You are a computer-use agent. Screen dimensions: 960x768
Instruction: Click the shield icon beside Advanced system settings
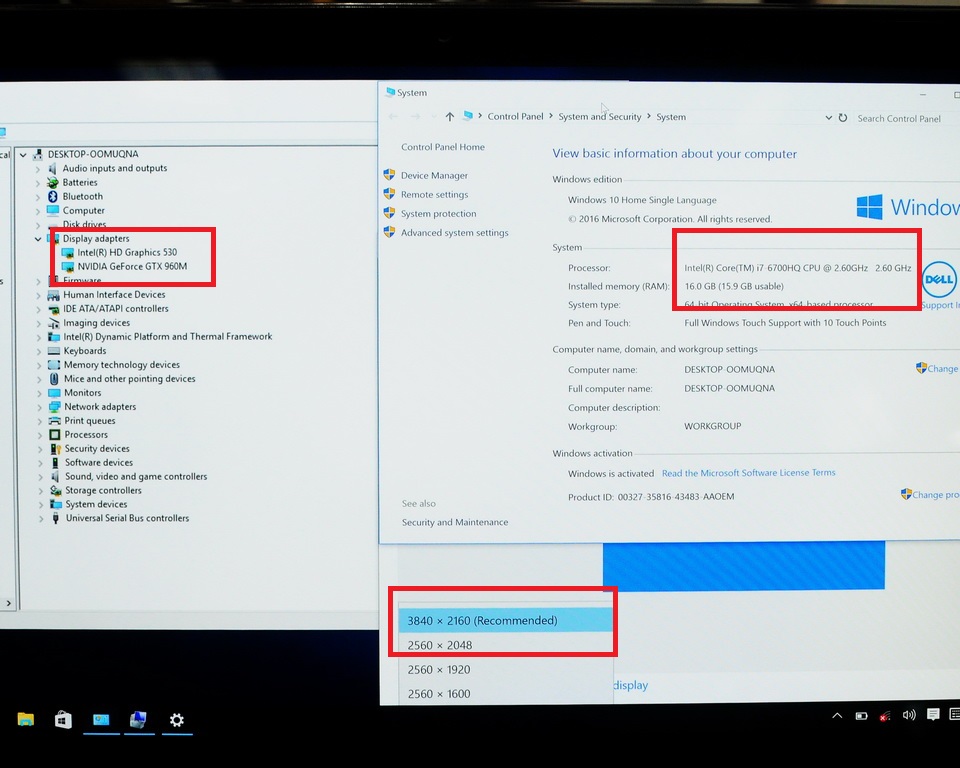pyautogui.click(x=389, y=232)
